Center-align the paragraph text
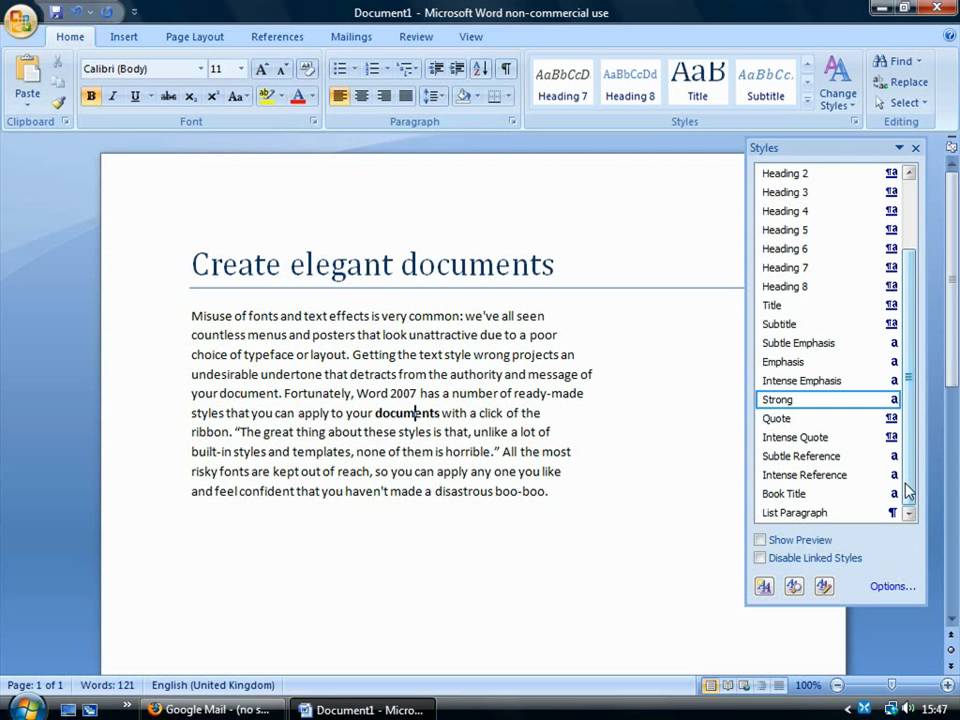The image size is (960, 720). pos(362,96)
